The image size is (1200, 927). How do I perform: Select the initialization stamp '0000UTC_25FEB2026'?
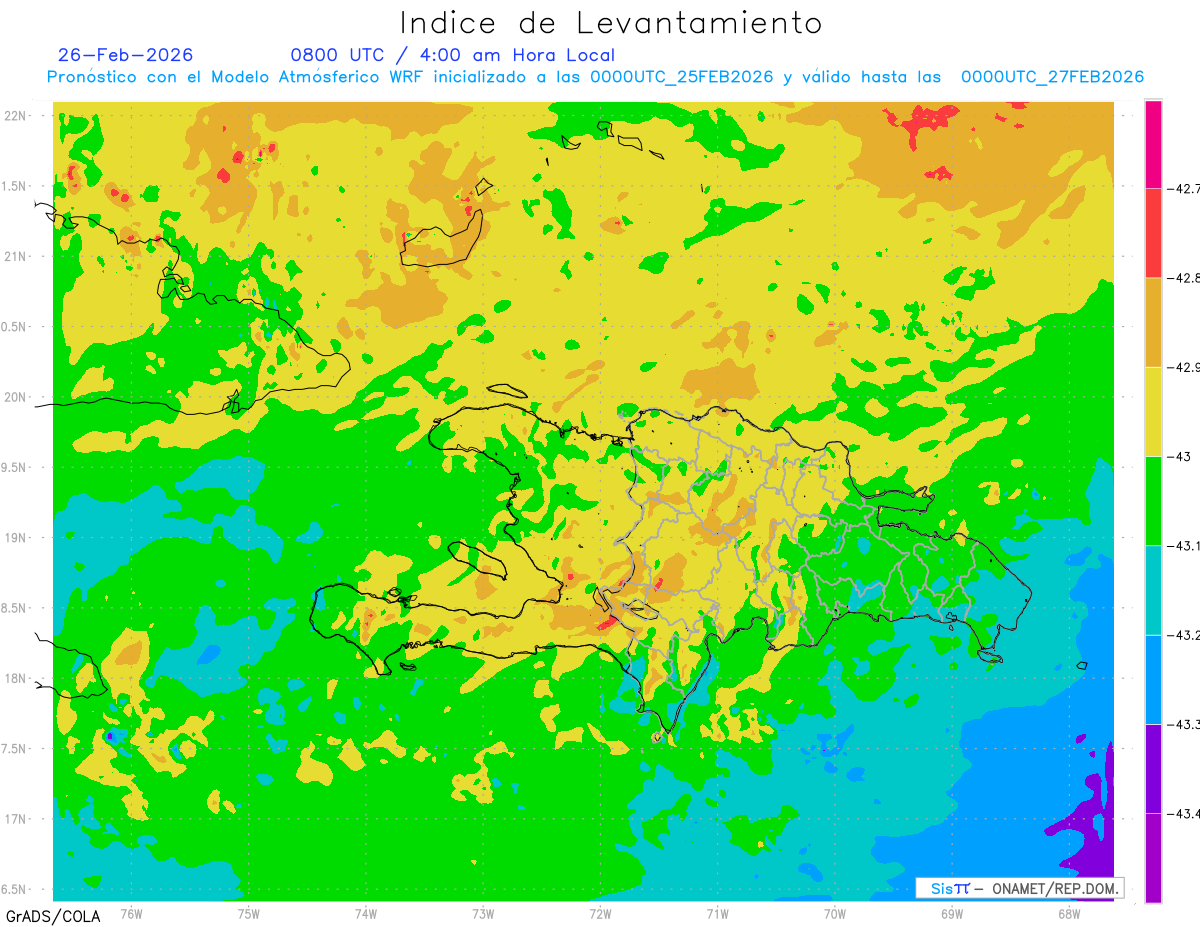point(682,77)
